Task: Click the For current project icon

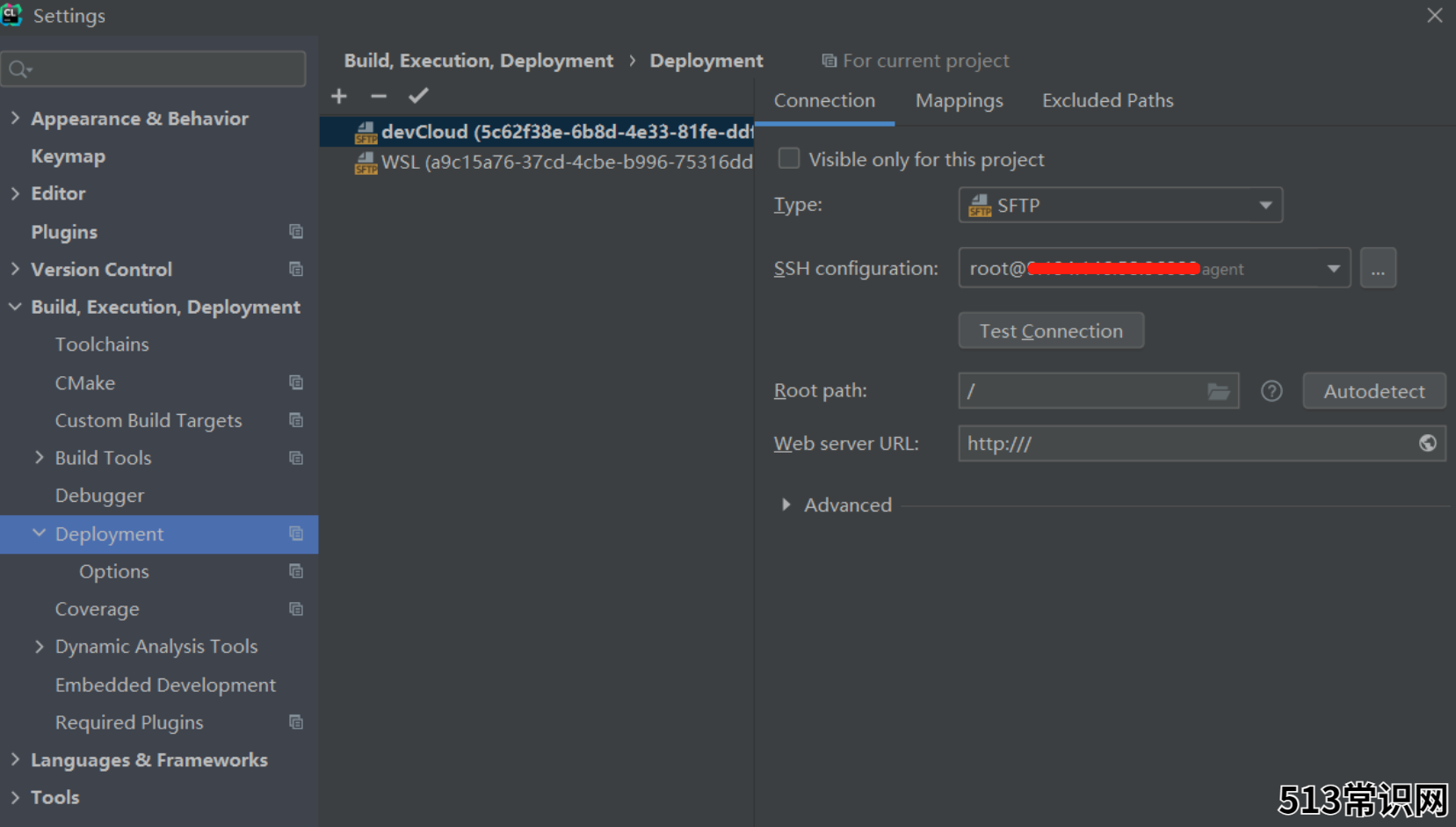Action: [x=829, y=61]
